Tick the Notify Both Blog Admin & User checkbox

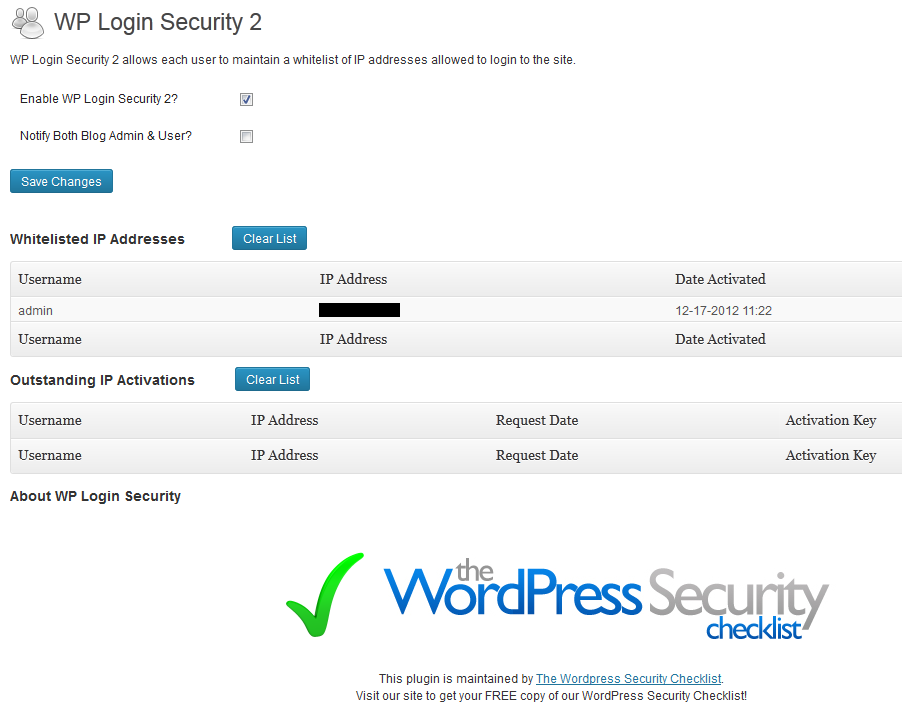click(246, 136)
